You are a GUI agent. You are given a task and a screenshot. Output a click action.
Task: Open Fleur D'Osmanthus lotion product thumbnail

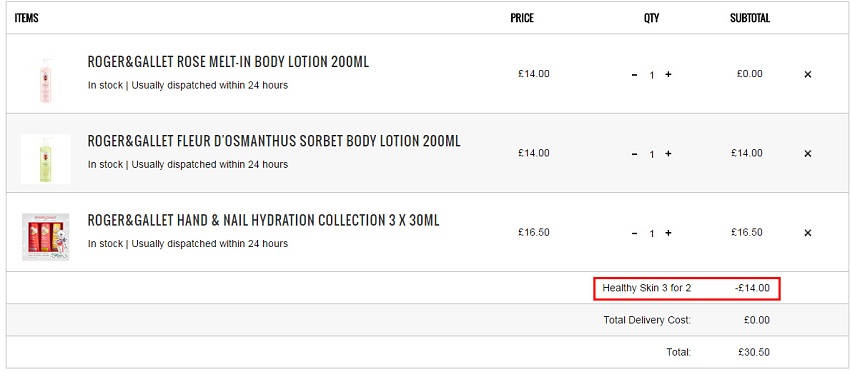(46, 159)
